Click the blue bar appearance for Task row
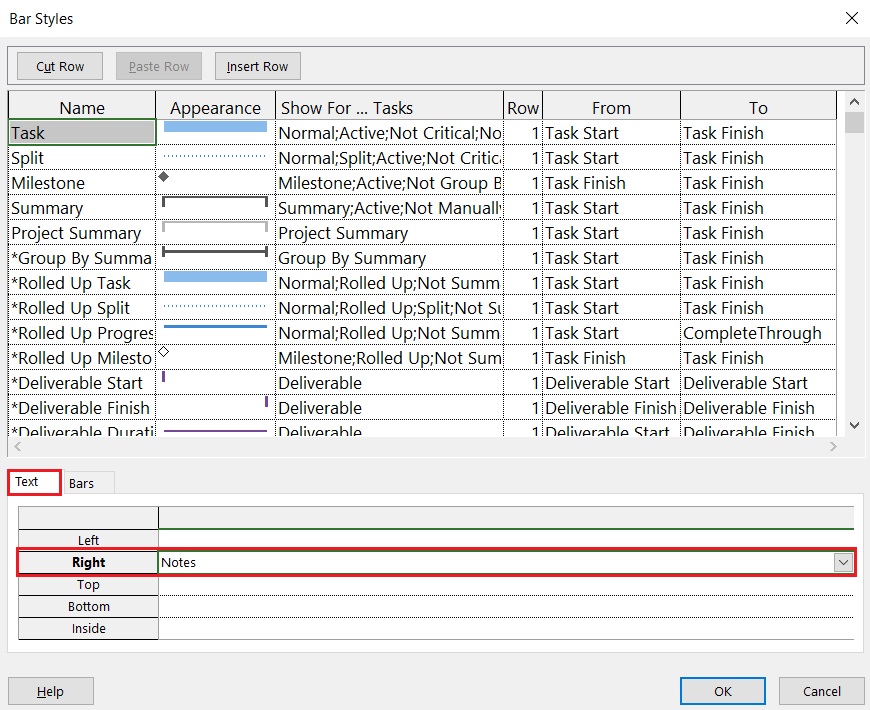Viewport: 870px width, 710px height. click(215, 128)
